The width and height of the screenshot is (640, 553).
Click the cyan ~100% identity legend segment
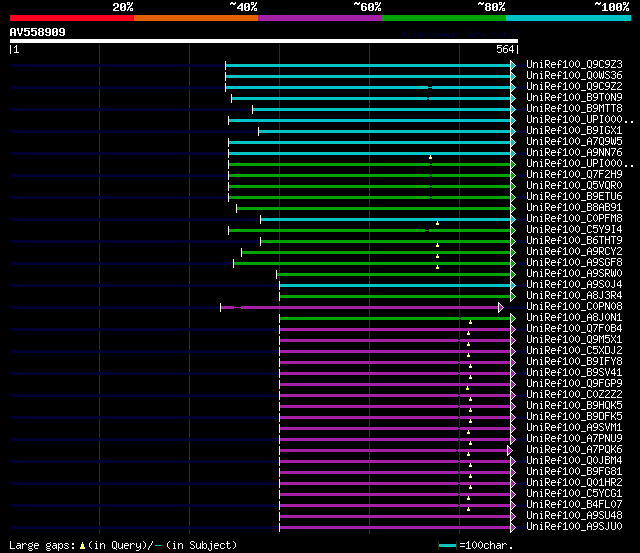click(x=569, y=18)
